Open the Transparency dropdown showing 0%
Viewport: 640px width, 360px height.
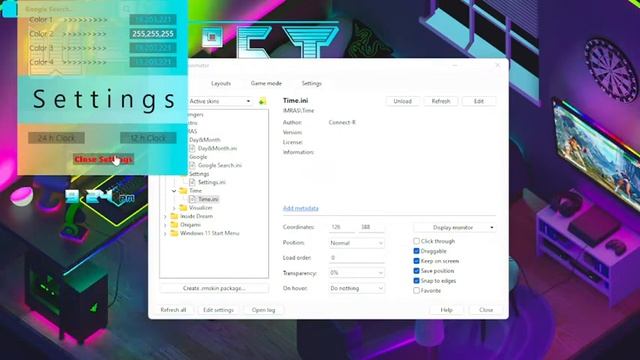[356, 273]
